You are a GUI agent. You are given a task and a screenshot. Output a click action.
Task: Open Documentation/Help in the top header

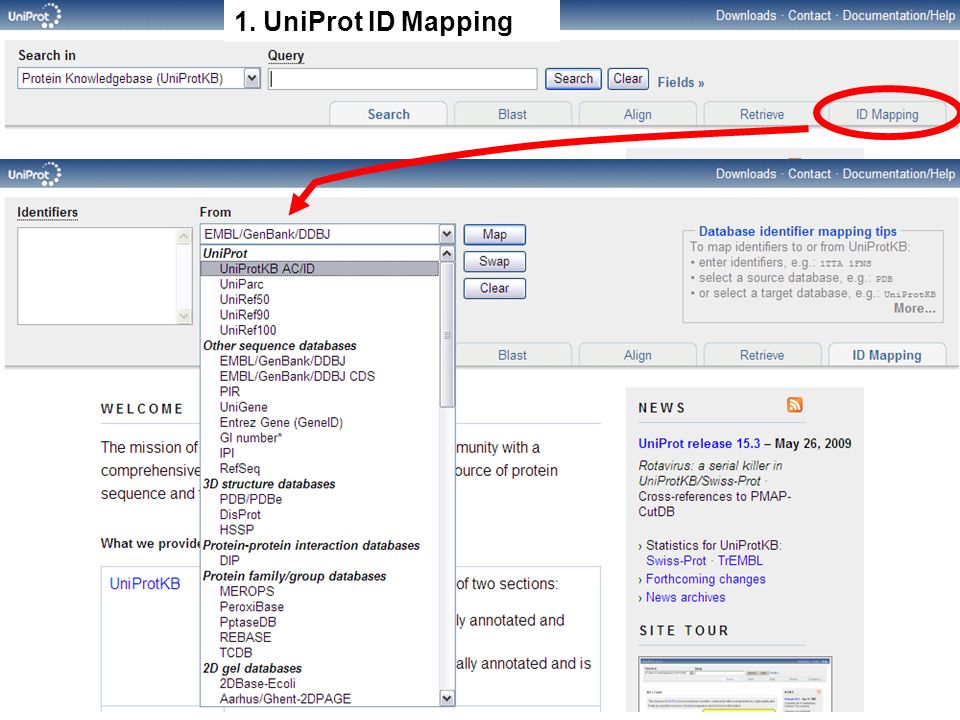898,15
